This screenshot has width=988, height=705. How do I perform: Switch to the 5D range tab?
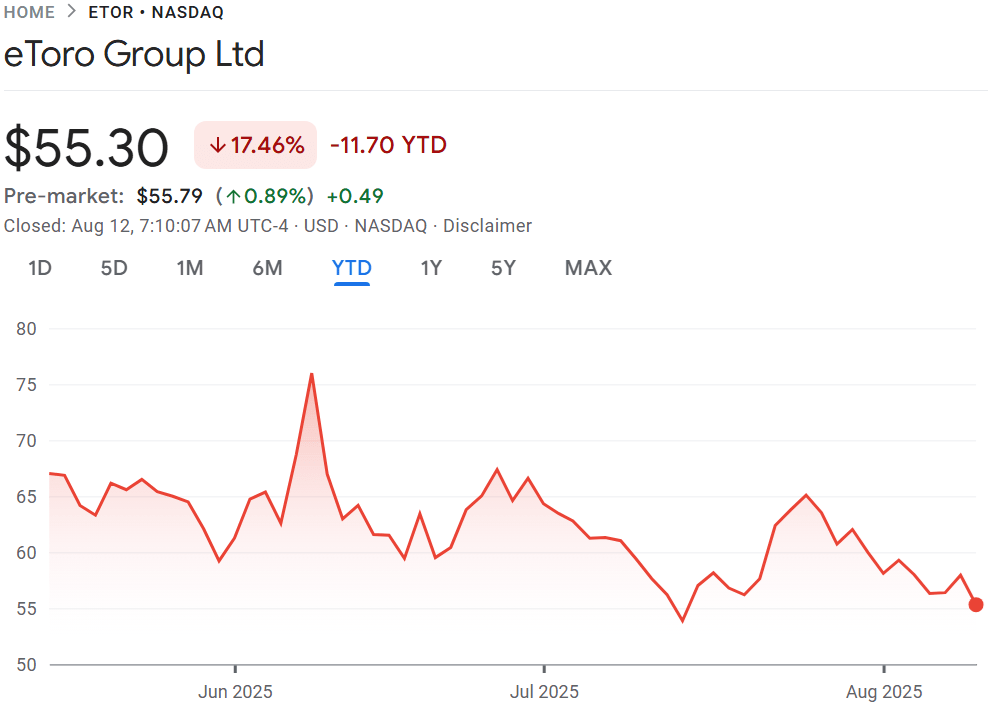[114, 268]
